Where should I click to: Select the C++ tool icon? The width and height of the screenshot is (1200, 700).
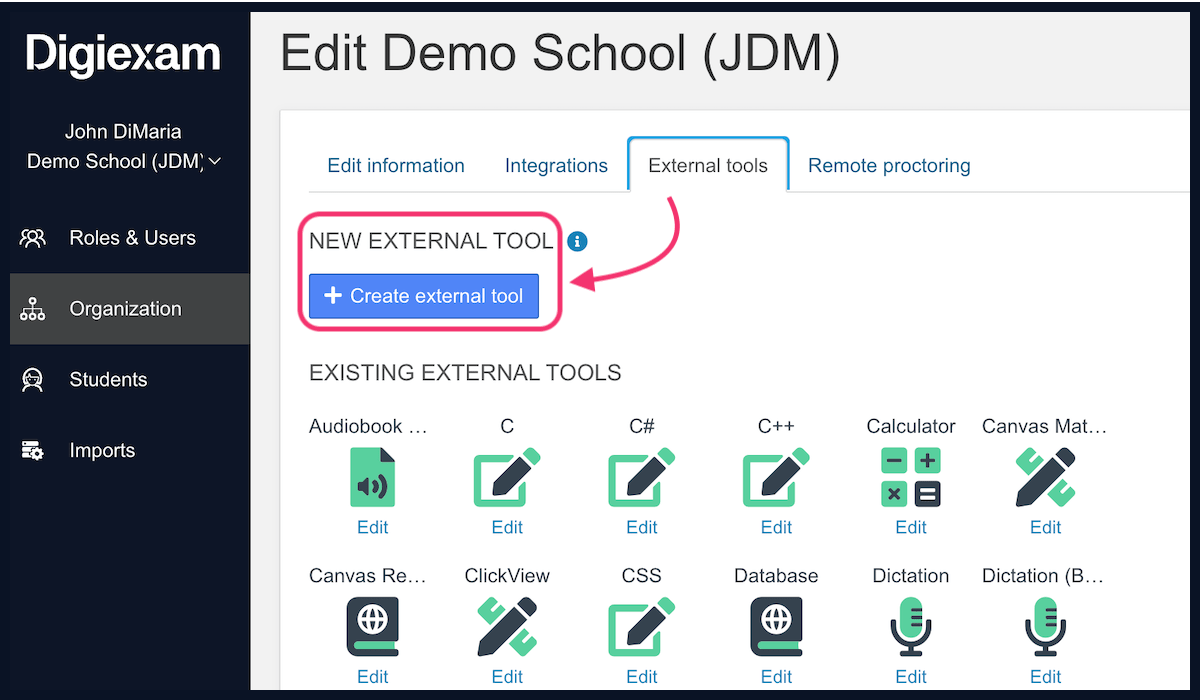pos(776,477)
